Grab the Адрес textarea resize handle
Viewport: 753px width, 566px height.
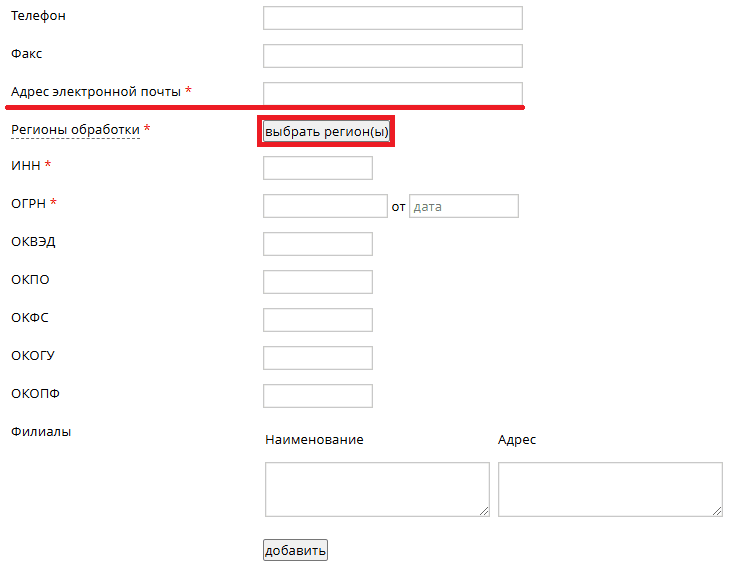[x=717, y=511]
